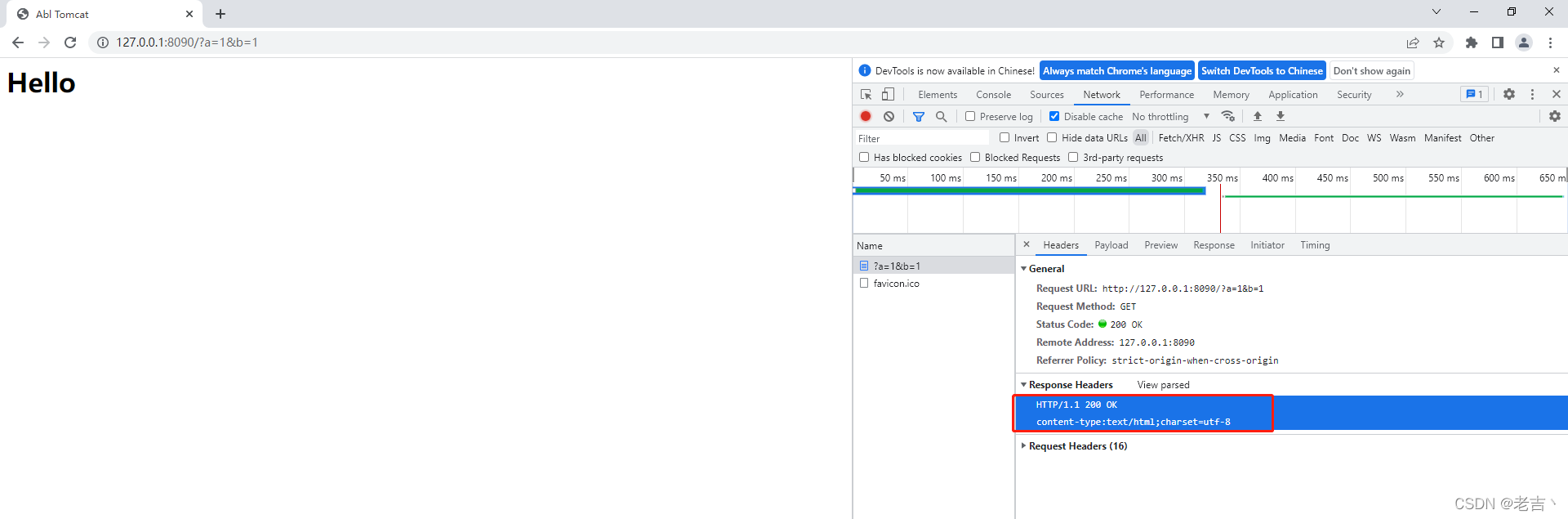Click View parsed link

[x=1163, y=385]
